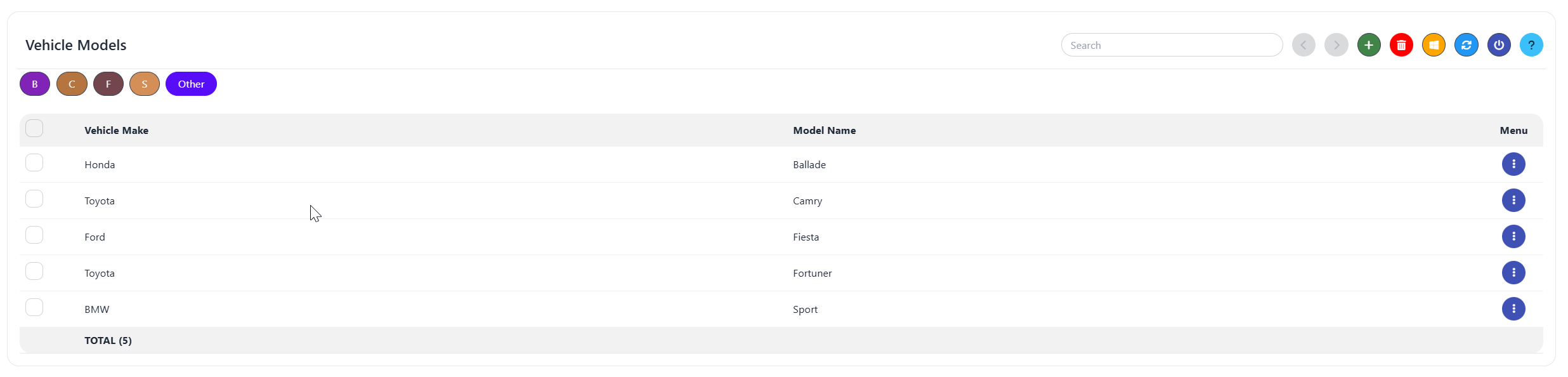This screenshot has width=1568, height=377.
Task: Click the green add new model icon
Action: click(1369, 45)
